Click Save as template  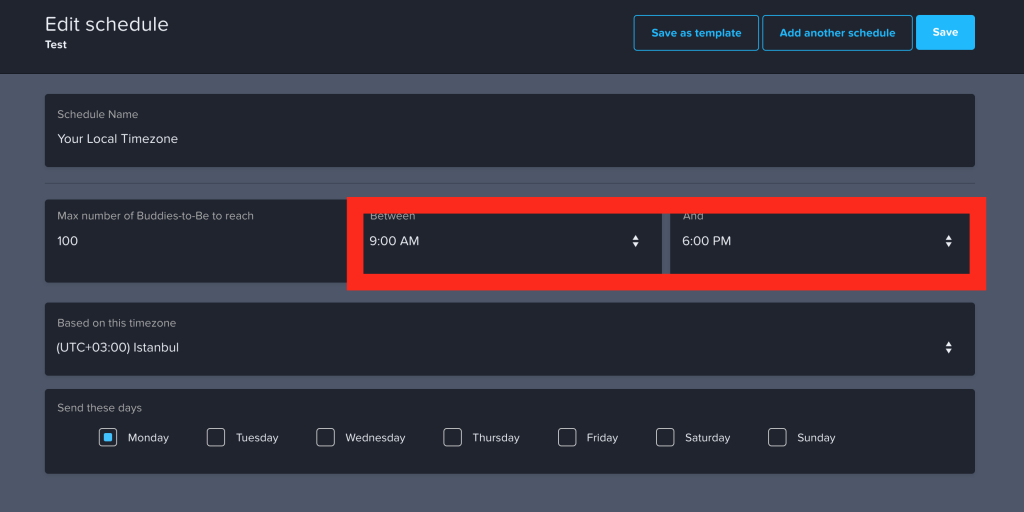click(696, 33)
